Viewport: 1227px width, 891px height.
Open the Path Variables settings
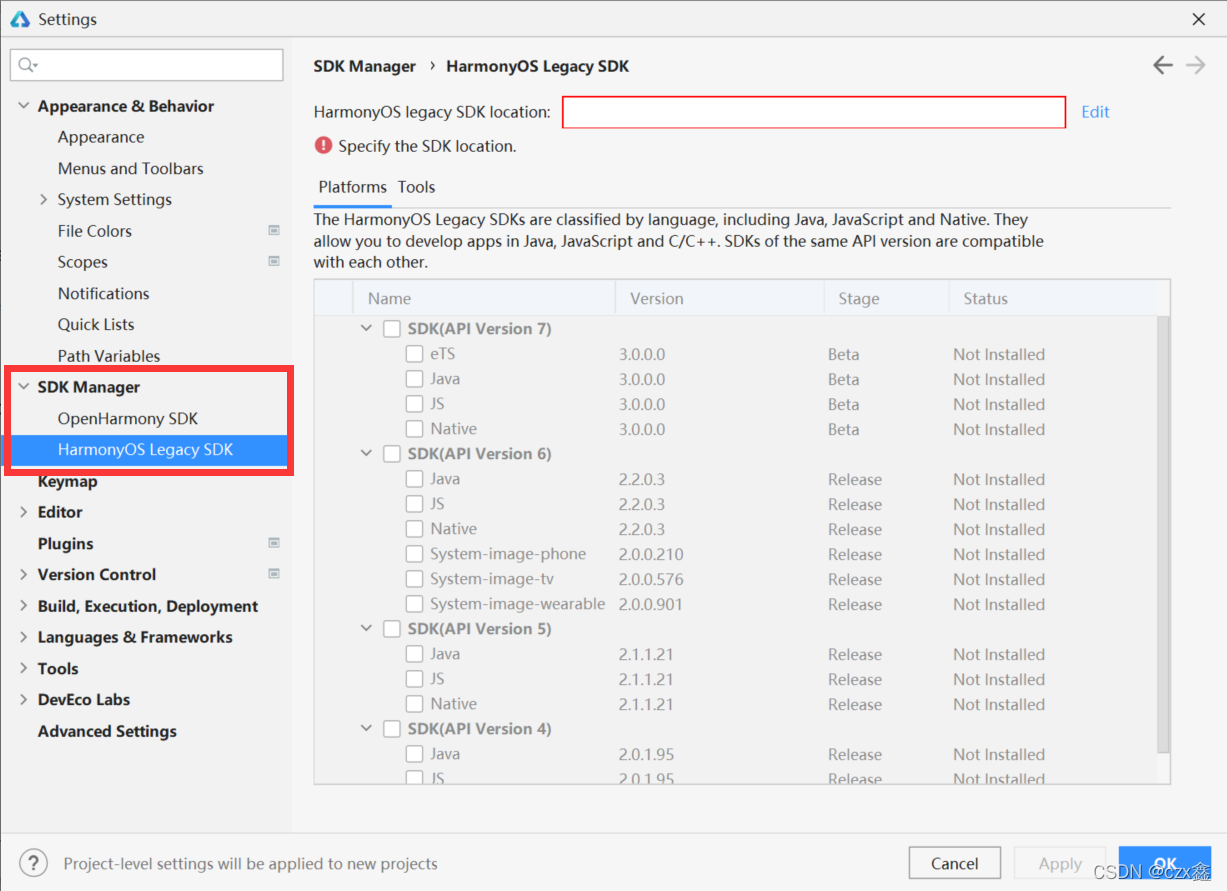click(109, 355)
